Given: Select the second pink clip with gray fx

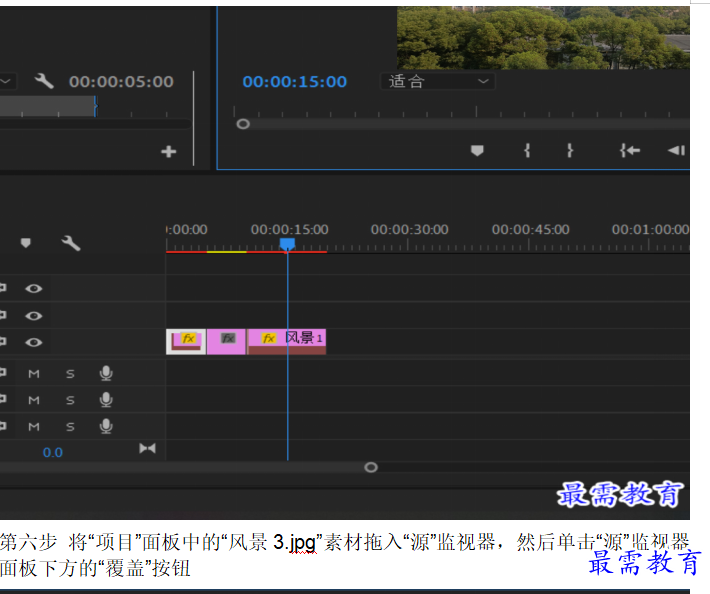Looking at the screenshot, I should [x=226, y=342].
